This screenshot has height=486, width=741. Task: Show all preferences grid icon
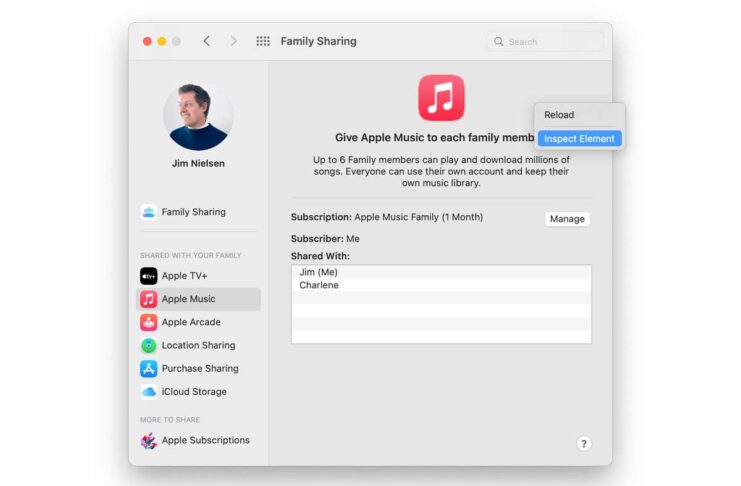click(263, 41)
